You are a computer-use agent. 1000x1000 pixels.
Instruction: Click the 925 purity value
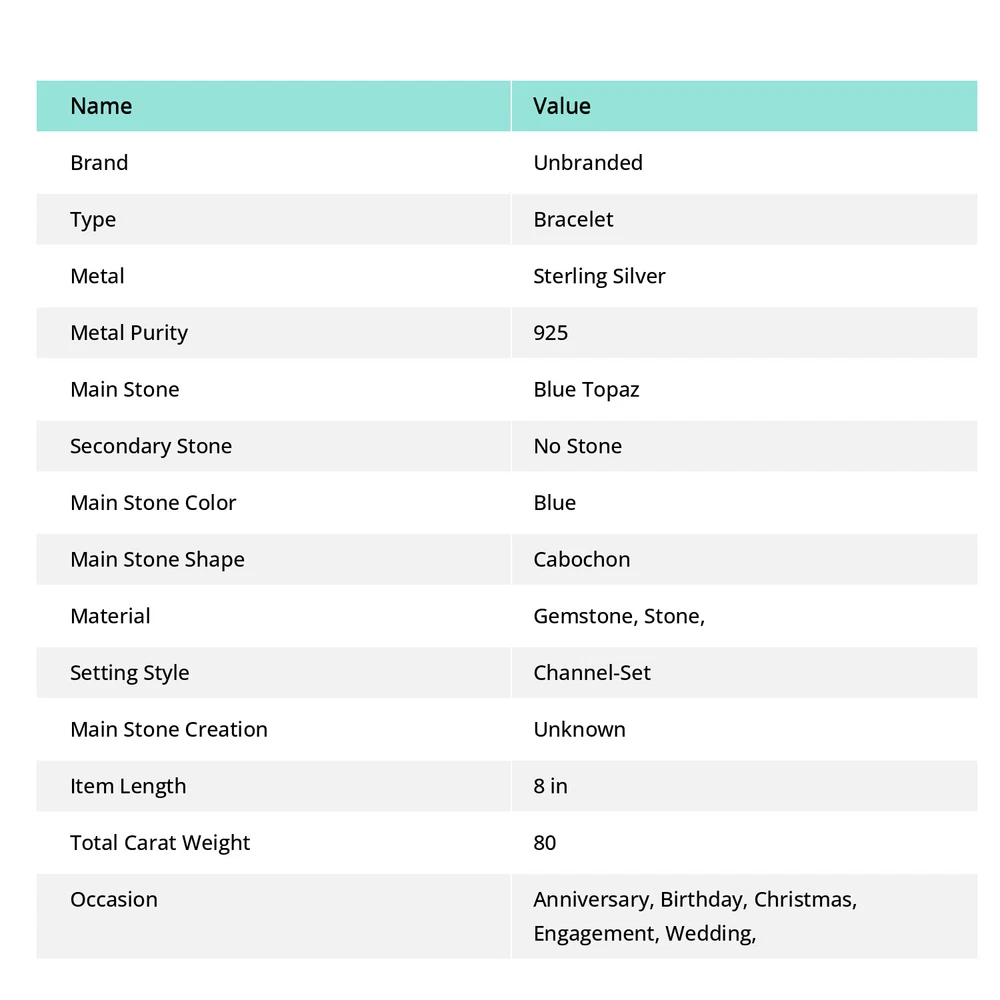(x=550, y=333)
